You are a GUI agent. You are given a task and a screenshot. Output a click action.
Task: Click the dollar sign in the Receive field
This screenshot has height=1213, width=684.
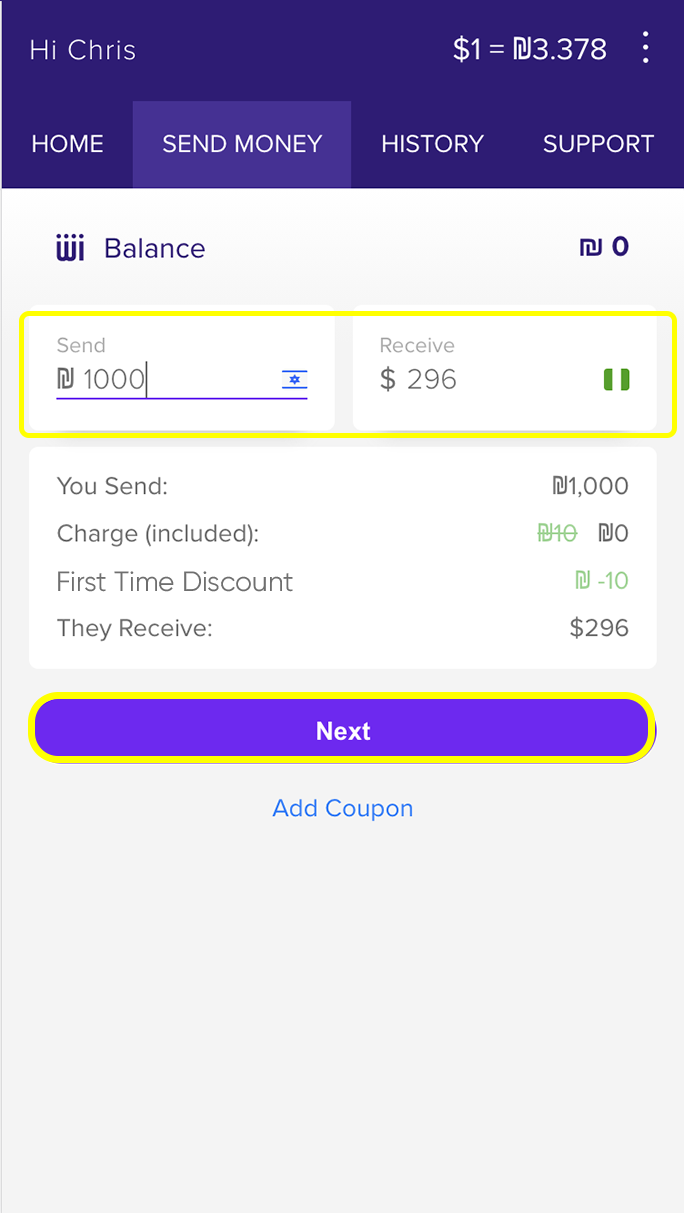point(388,380)
